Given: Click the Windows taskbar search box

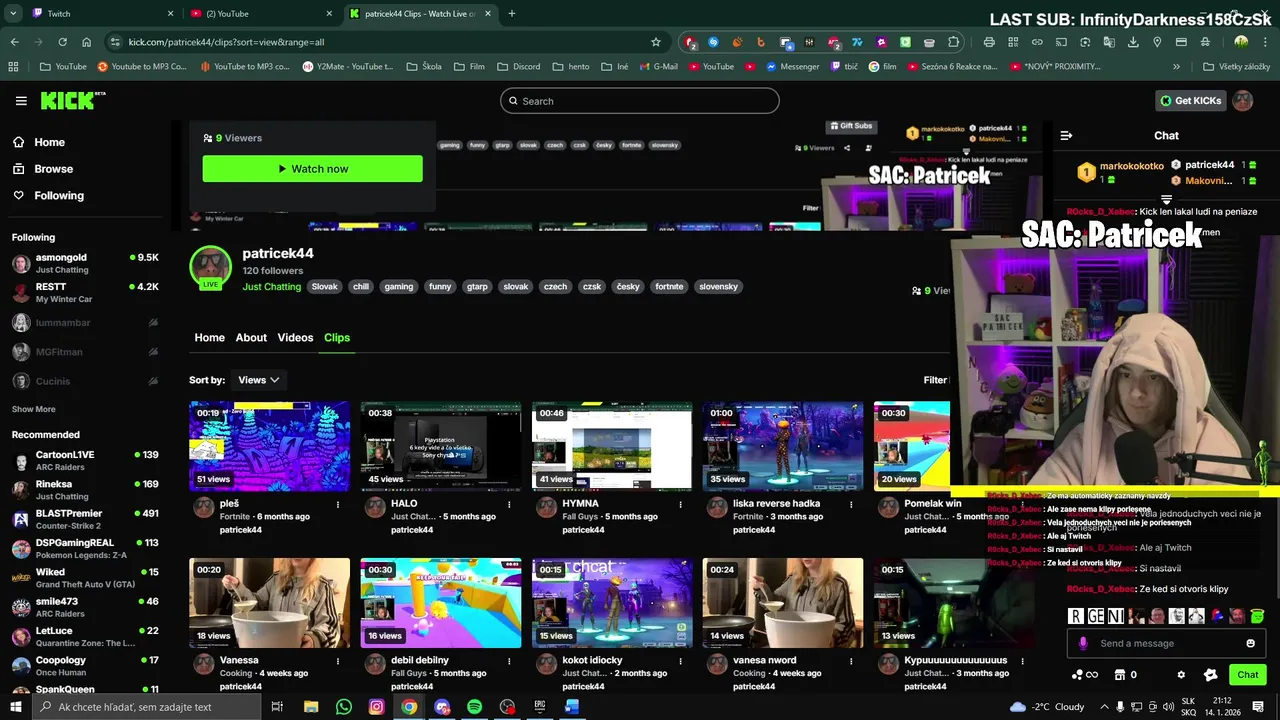Looking at the screenshot, I should tap(146, 707).
